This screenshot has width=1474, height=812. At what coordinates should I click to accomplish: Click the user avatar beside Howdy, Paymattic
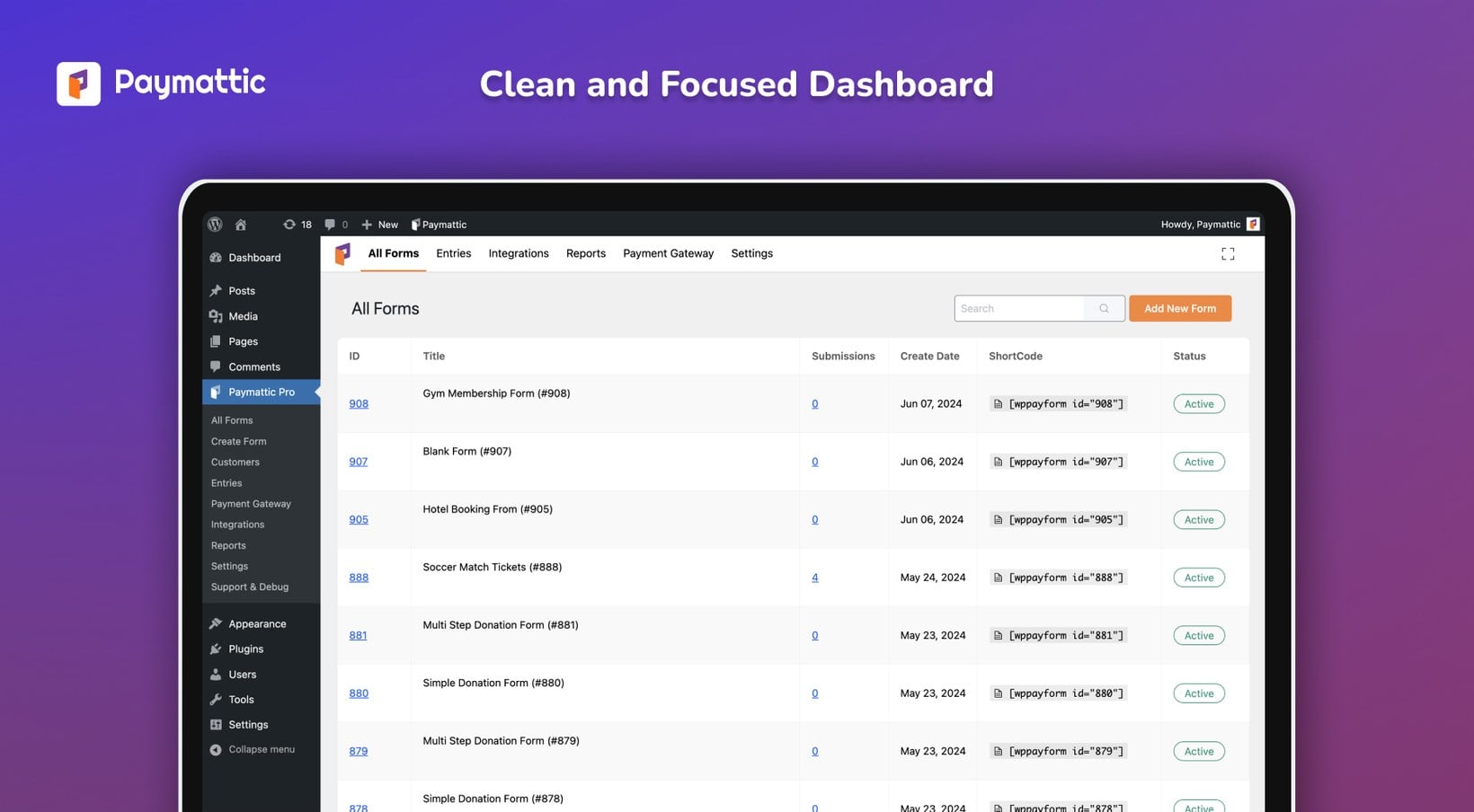[x=1253, y=224]
